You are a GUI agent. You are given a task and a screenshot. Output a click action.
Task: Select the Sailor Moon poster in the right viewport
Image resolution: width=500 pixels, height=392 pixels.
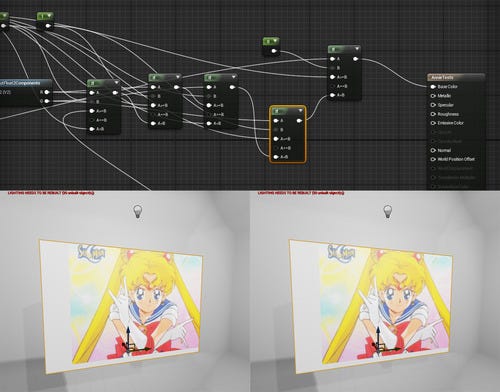point(370,306)
